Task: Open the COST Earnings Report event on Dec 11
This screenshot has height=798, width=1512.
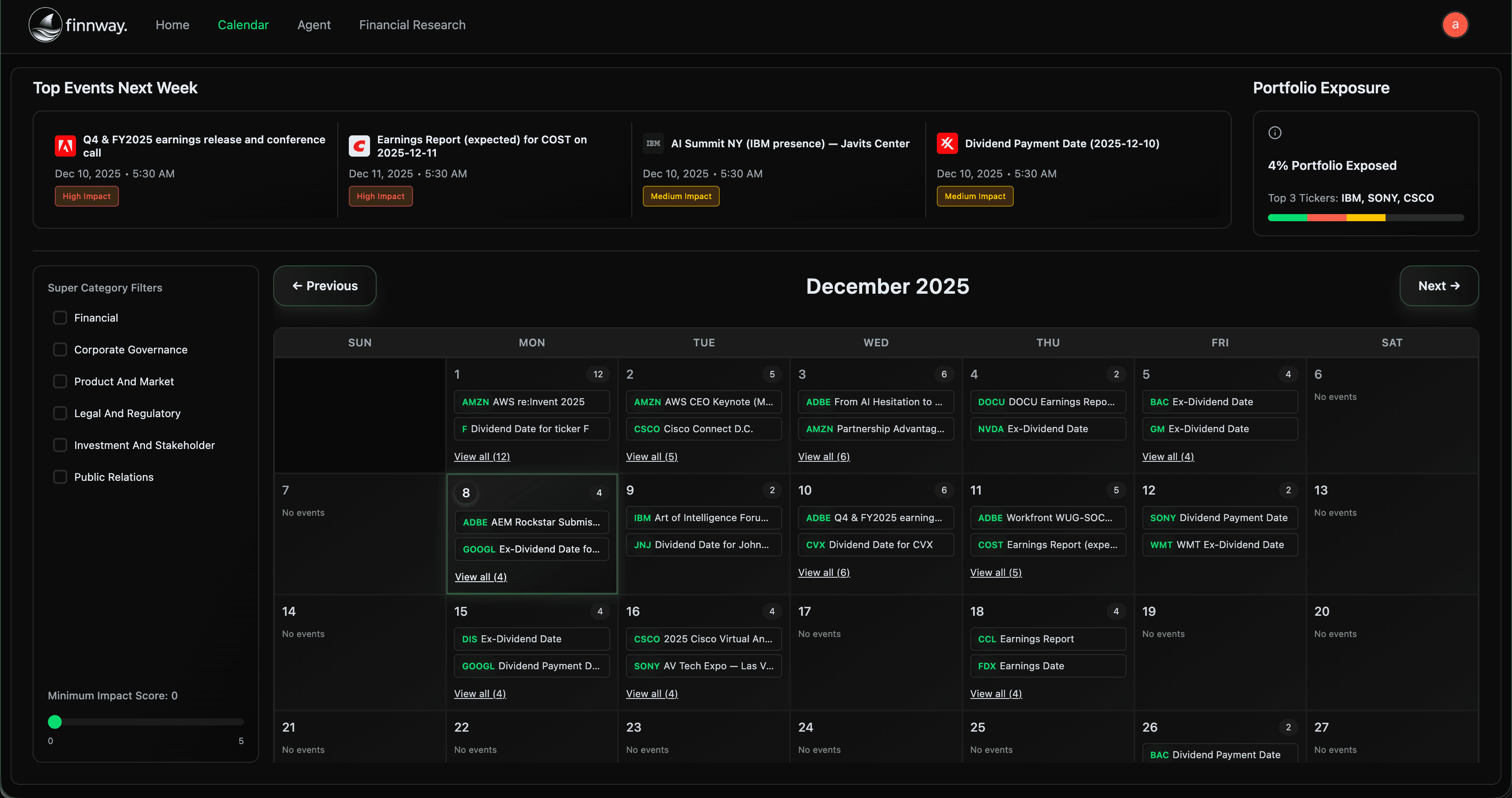Action: (1047, 545)
